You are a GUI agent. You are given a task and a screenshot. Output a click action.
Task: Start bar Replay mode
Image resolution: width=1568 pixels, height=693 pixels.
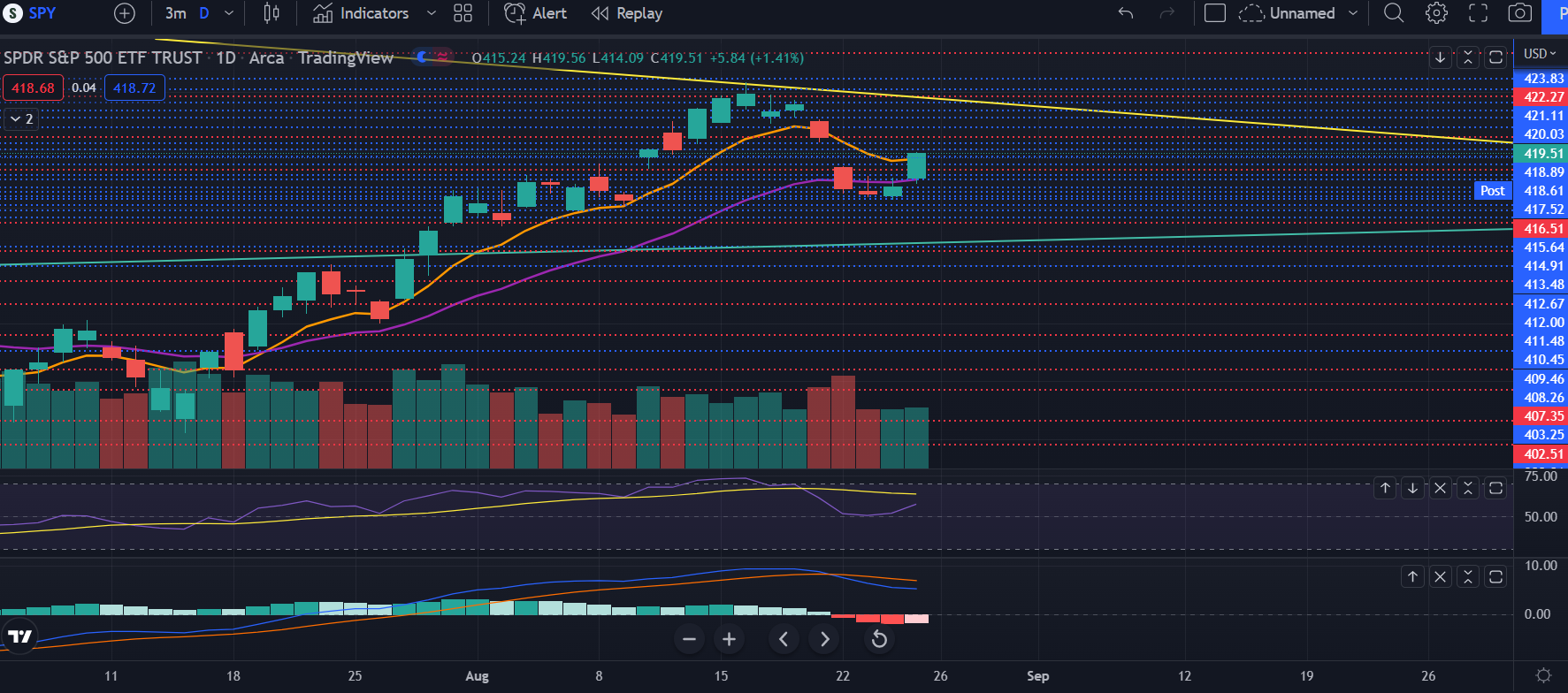pos(627,13)
